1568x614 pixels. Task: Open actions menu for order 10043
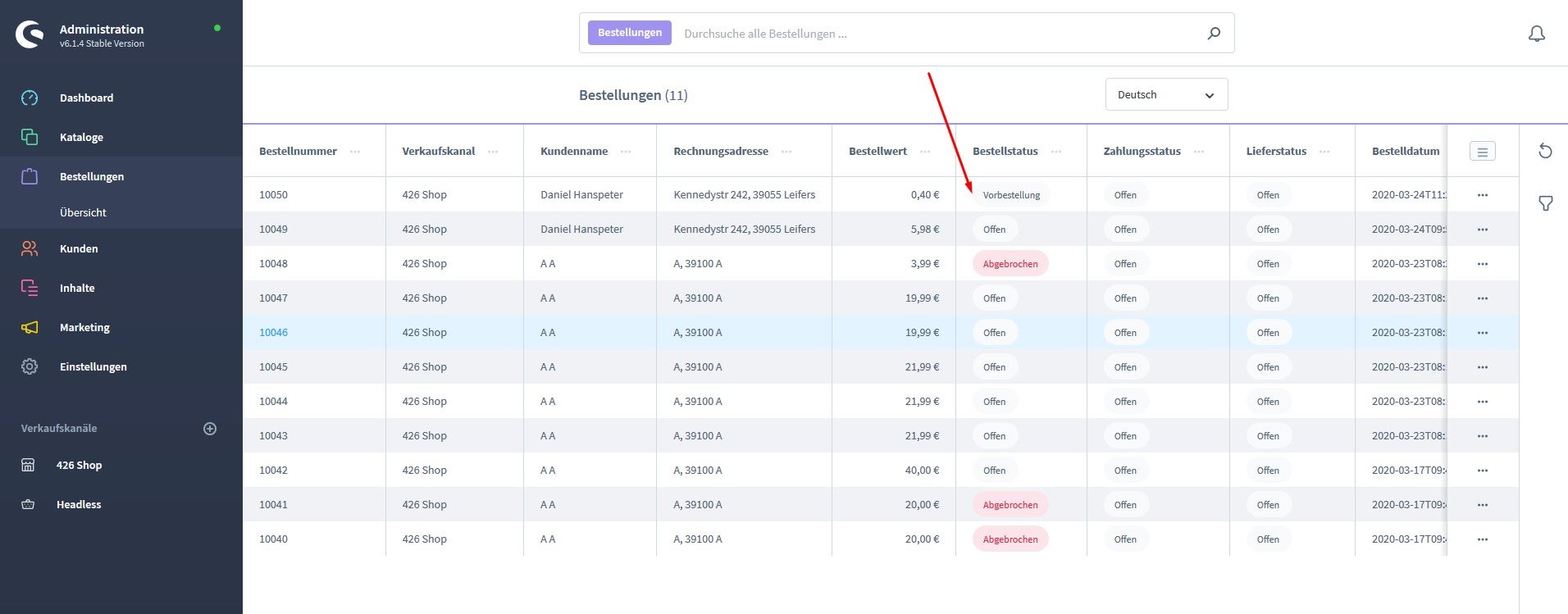1482,436
